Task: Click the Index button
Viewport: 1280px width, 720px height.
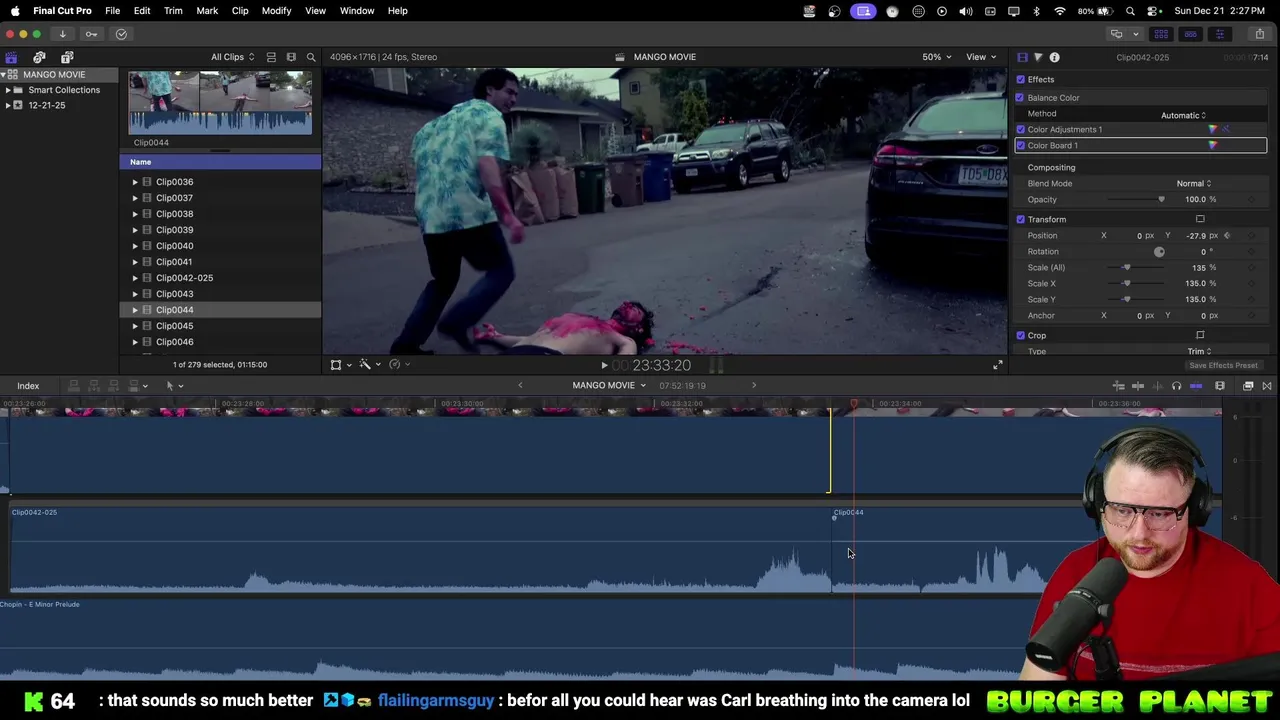Action: click(x=28, y=386)
